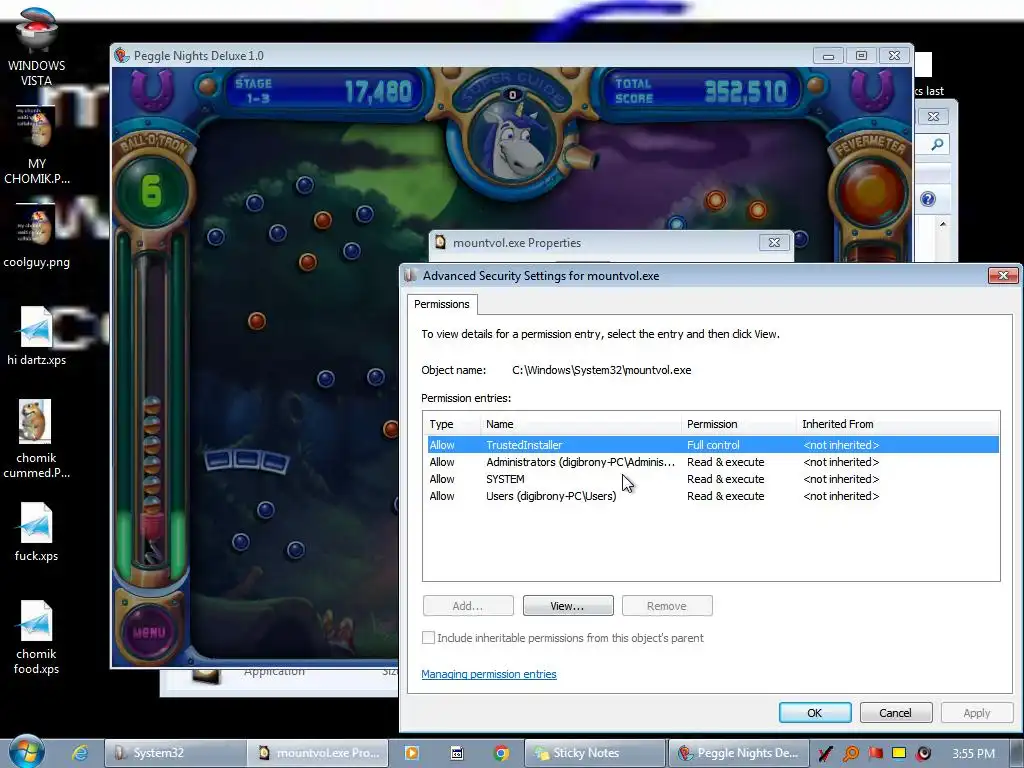Click the search magnifier in background window

pyautogui.click(x=937, y=144)
